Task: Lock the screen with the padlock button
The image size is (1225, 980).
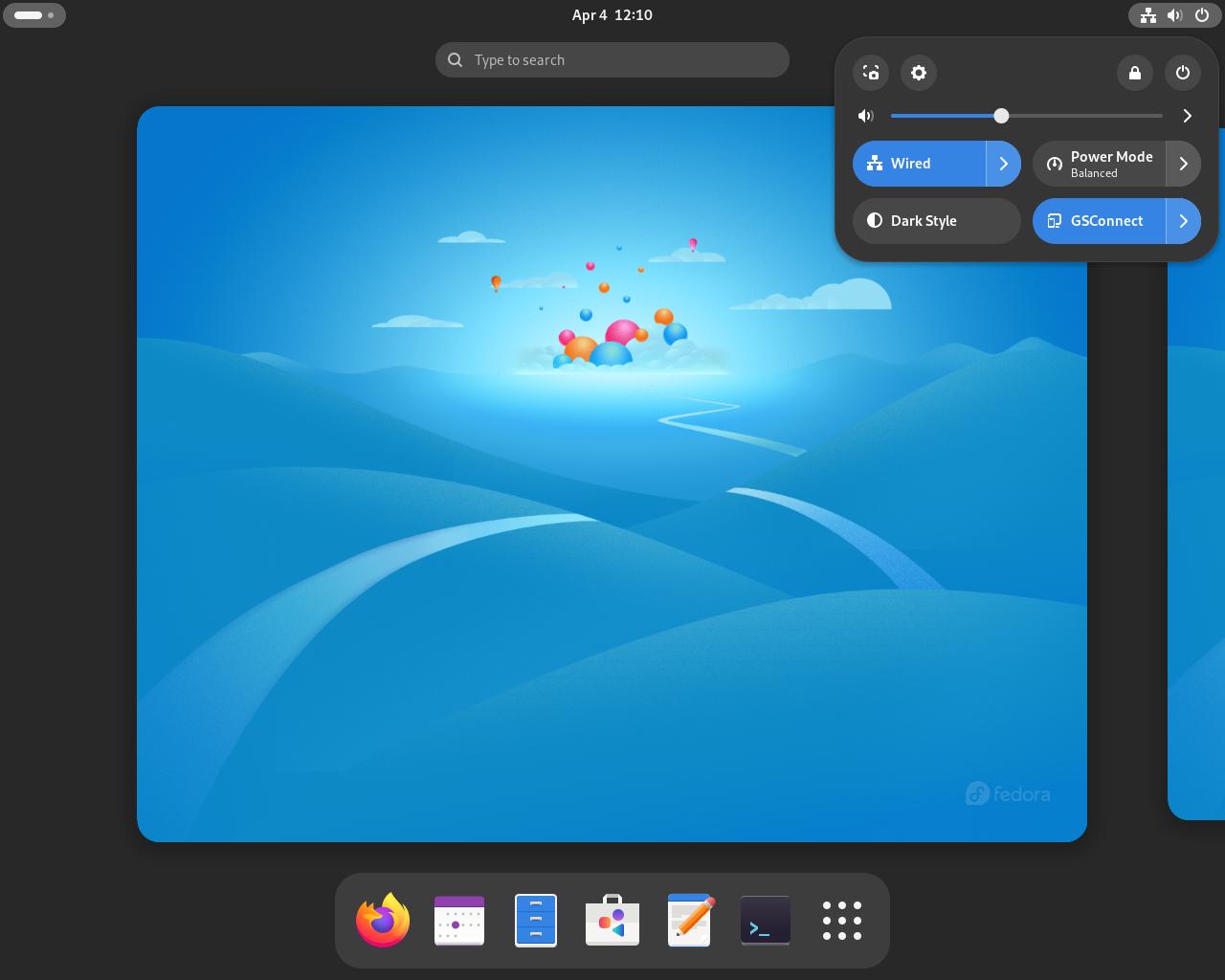Action: coord(1135,73)
